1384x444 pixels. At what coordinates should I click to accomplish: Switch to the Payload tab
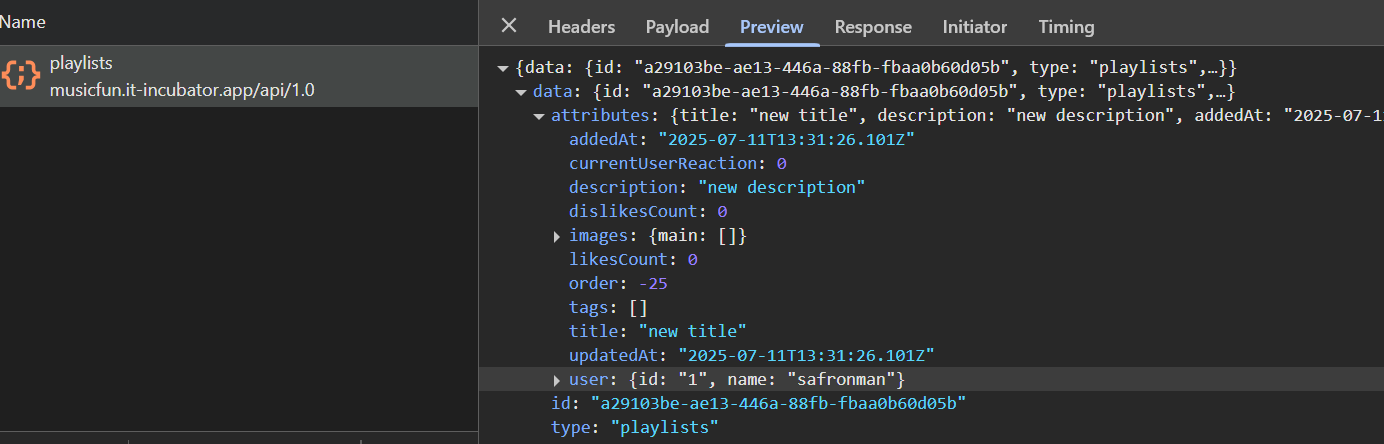[x=677, y=27]
